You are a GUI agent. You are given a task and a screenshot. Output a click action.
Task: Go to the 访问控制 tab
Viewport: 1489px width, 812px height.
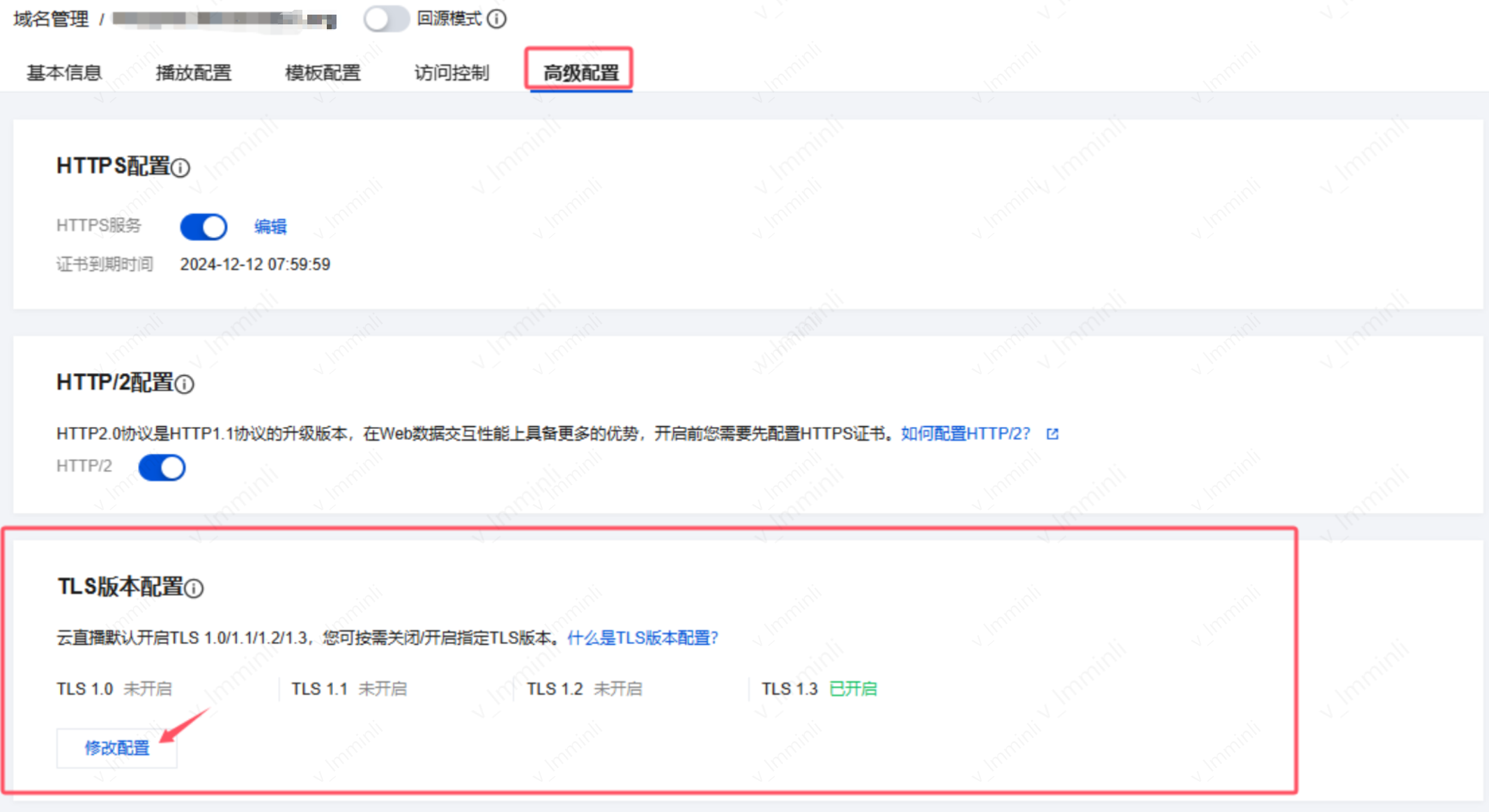[452, 72]
